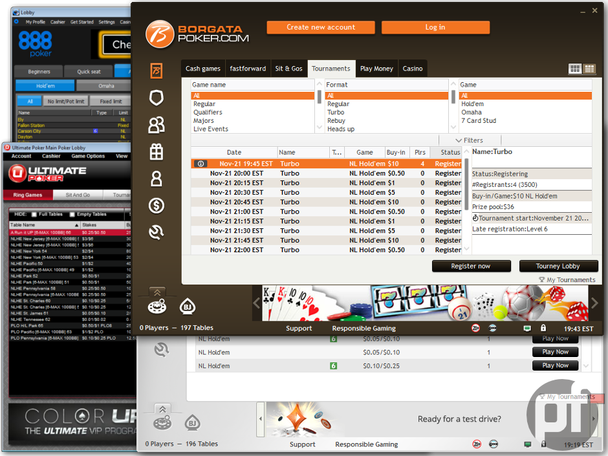The height and width of the screenshot is (456, 608).
Task: Launch the blackjack BJ spade icon in Borgata window
Action: click(187, 307)
